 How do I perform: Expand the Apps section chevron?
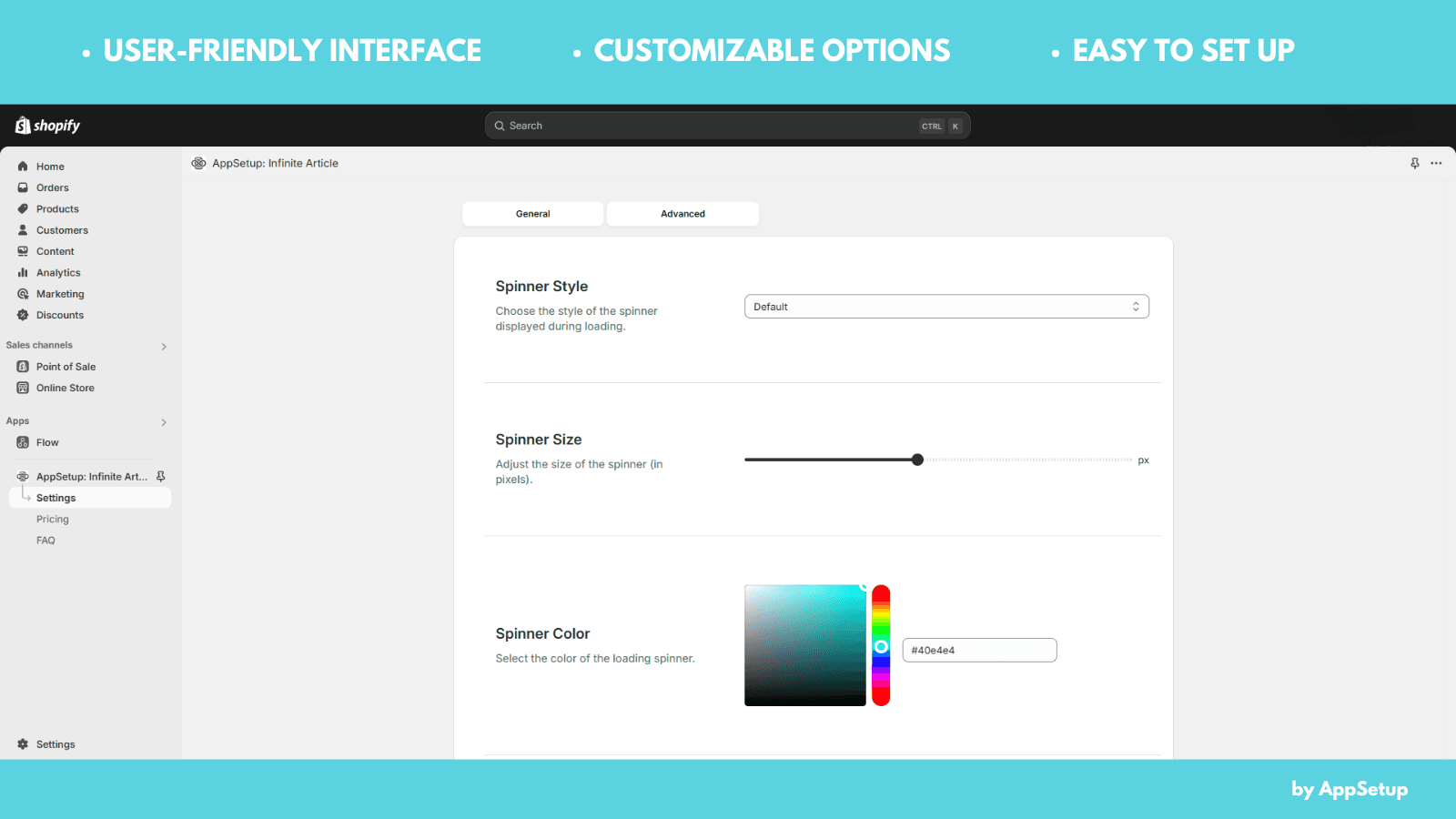click(x=164, y=422)
